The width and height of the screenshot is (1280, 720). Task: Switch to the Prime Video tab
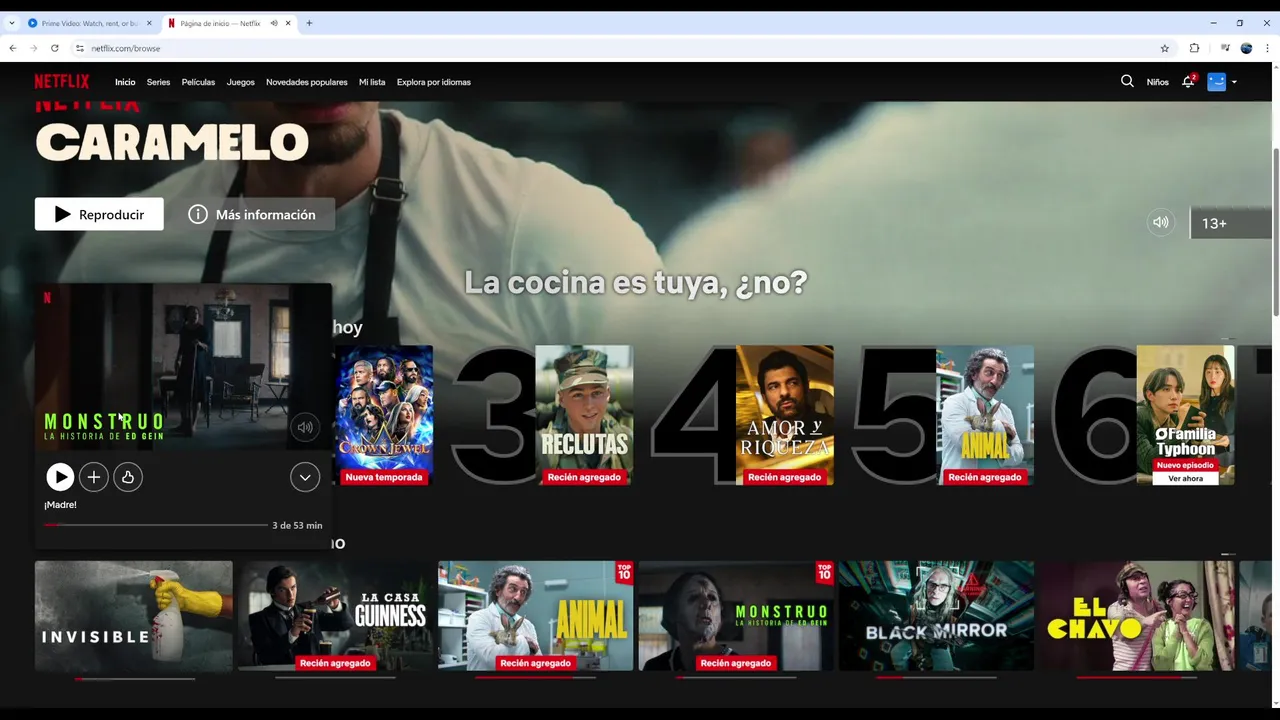pos(90,23)
